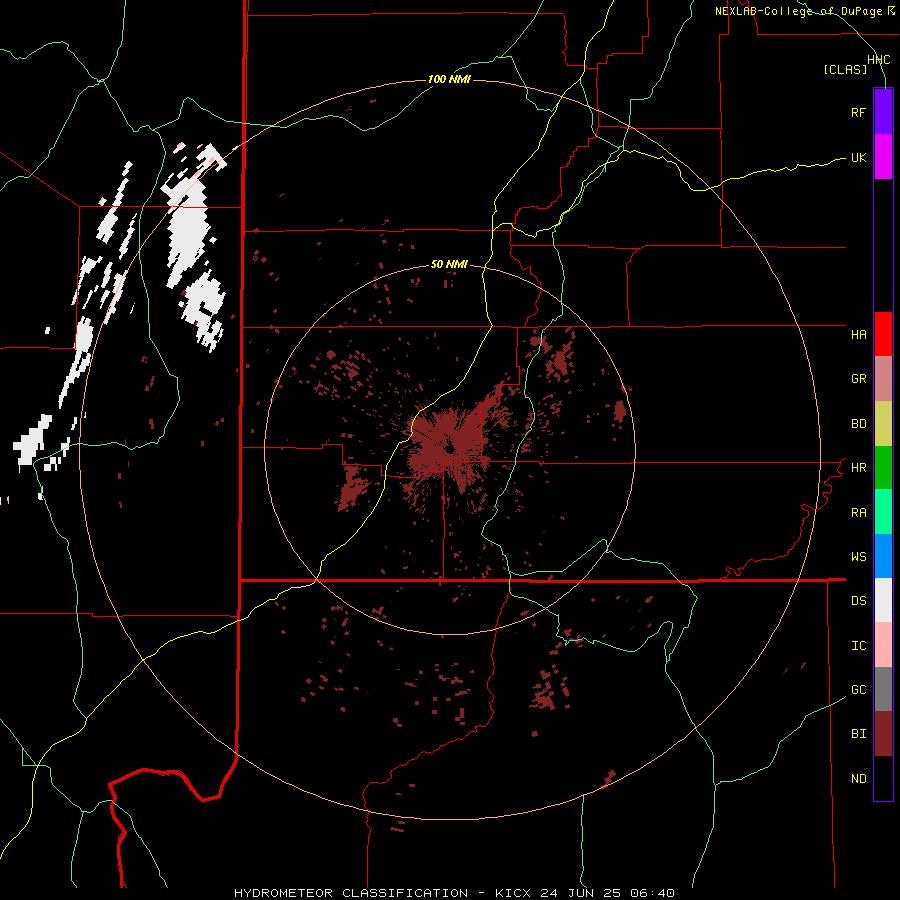Click the RA legend label
This screenshot has width=900, height=900.
(858, 513)
